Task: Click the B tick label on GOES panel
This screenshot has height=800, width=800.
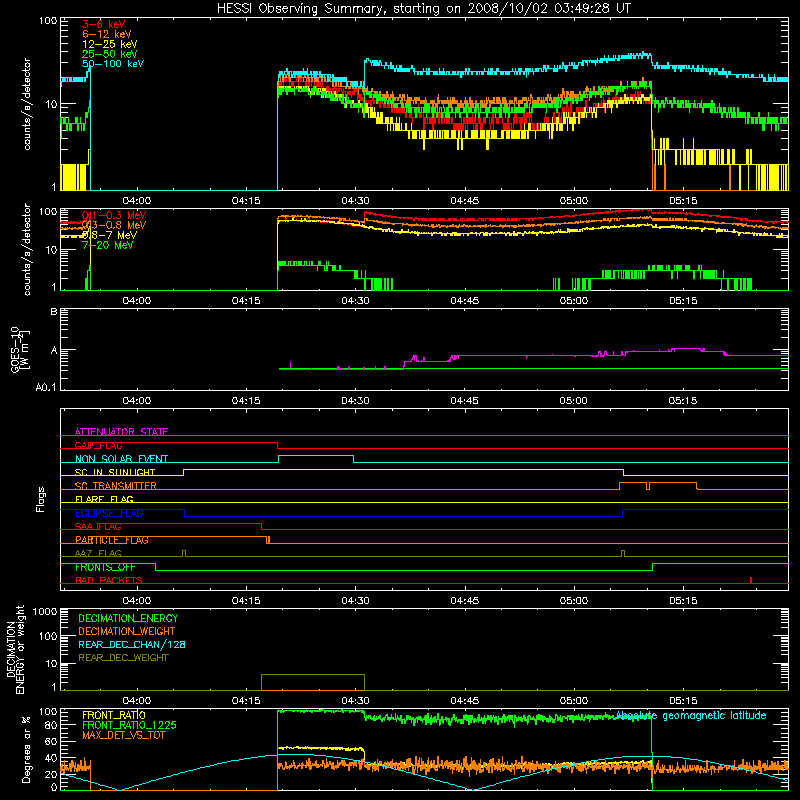Action: pyautogui.click(x=54, y=311)
